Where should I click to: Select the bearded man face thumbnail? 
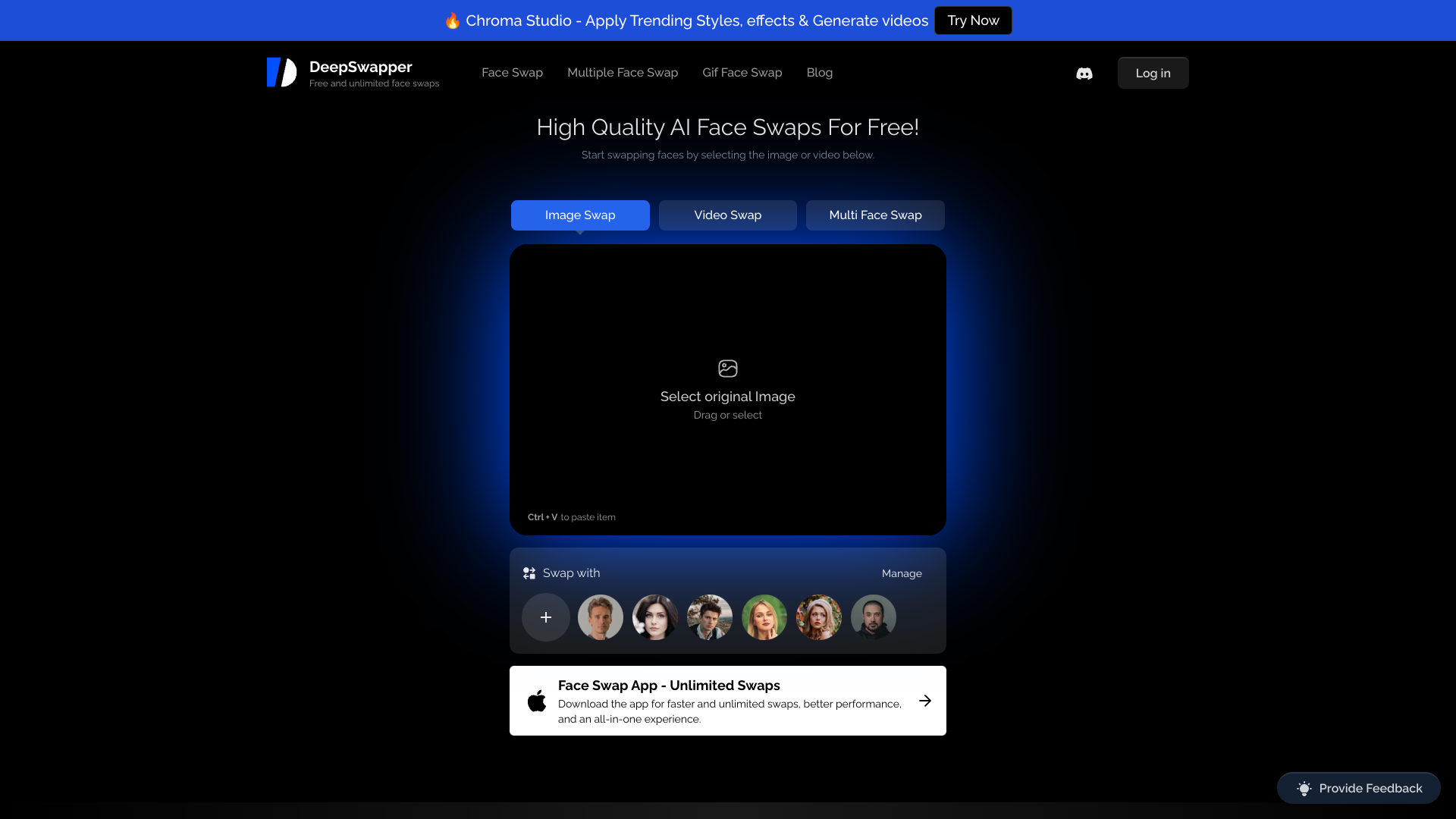pyautogui.click(x=874, y=617)
